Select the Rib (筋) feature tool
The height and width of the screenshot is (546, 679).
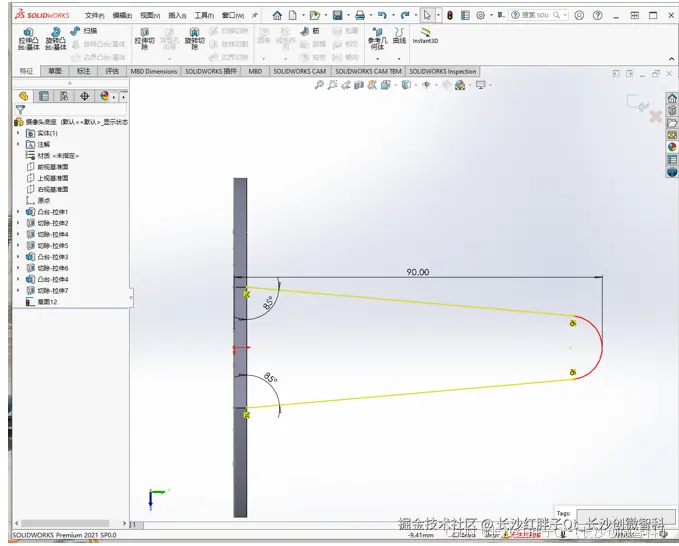click(310, 31)
